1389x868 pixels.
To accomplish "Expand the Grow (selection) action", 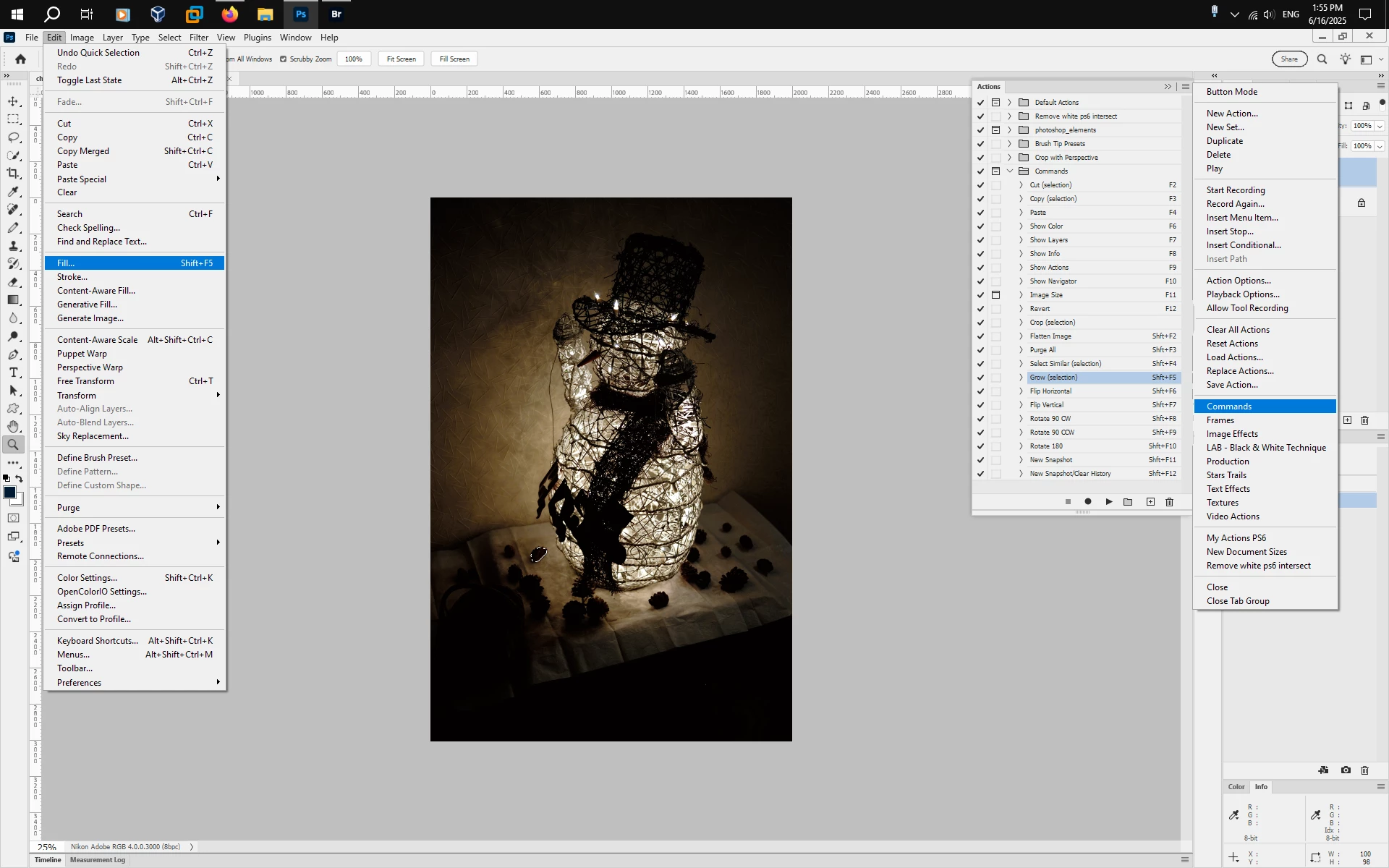I will (1021, 378).
